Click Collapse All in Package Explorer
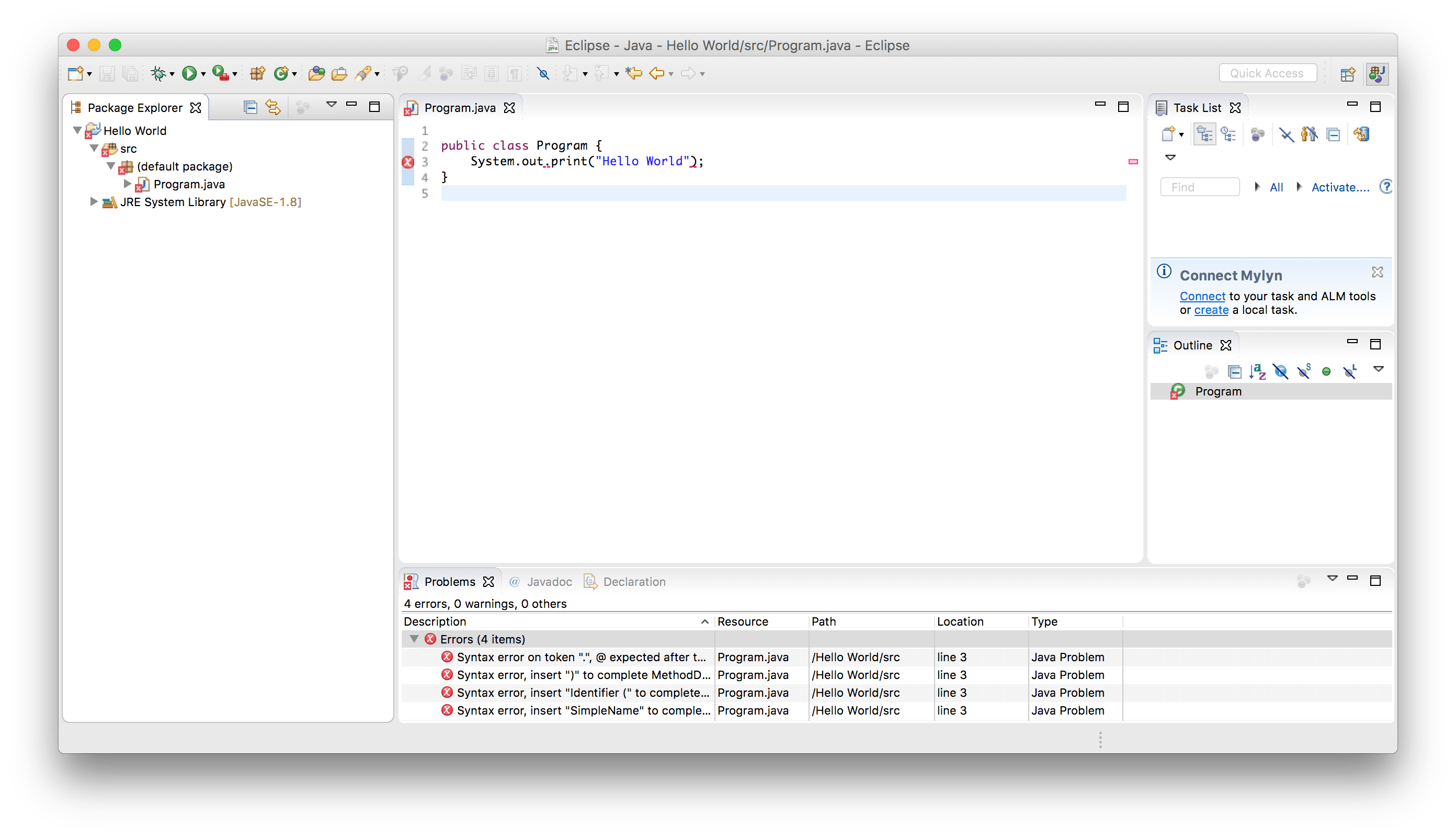This screenshot has width=1456, height=837. (250, 107)
